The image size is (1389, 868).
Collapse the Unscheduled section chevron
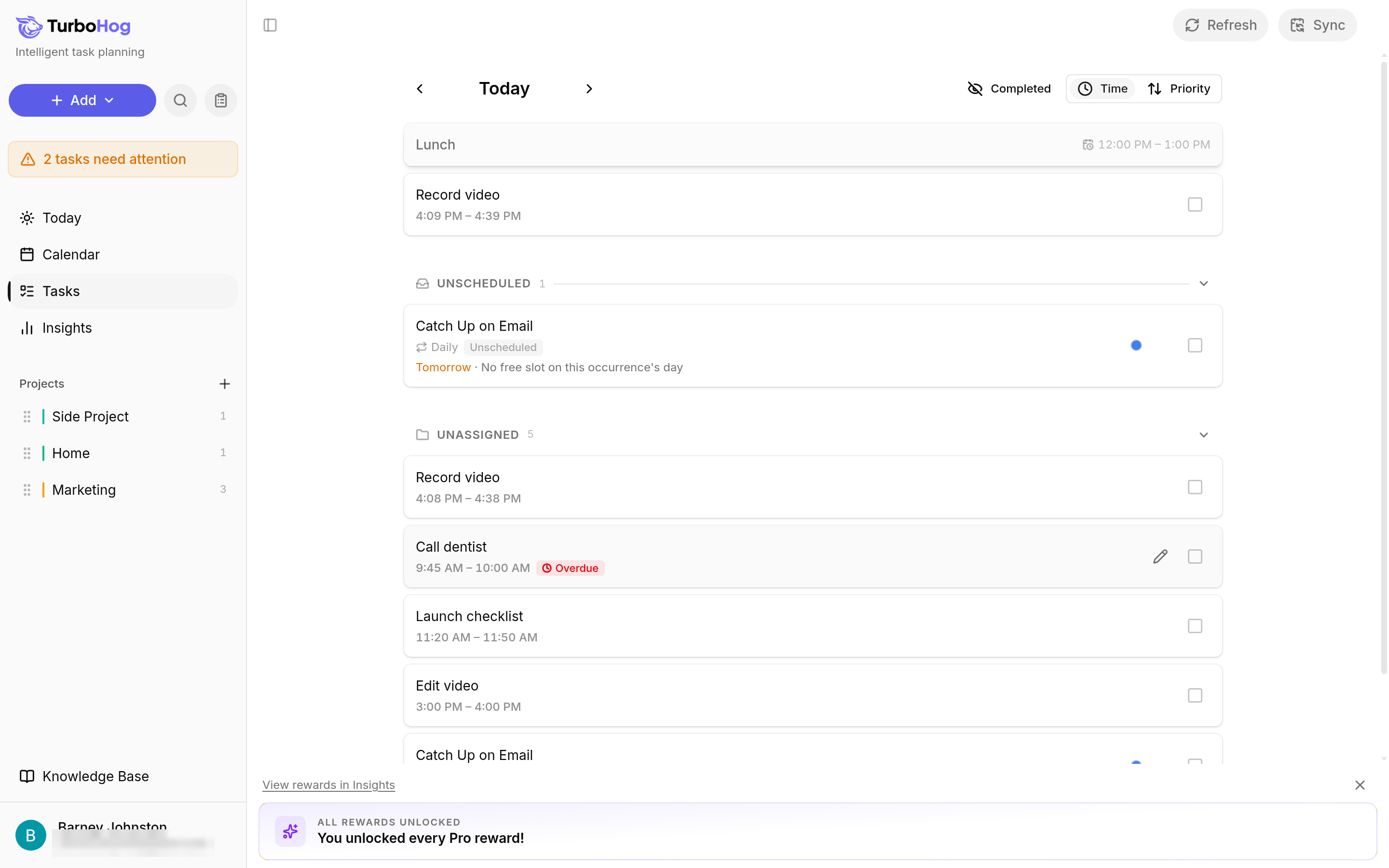click(x=1204, y=284)
